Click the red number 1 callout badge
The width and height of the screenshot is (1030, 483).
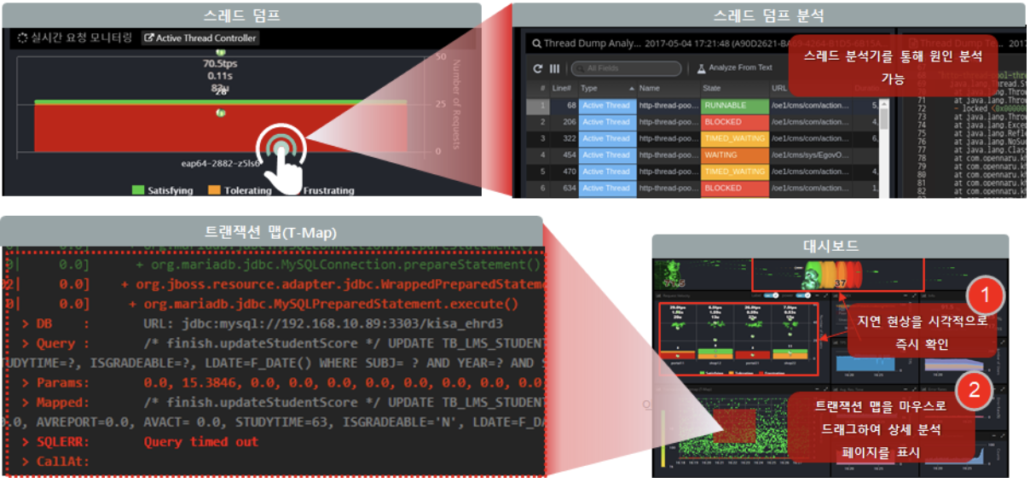pyautogui.click(x=986, y=294)
